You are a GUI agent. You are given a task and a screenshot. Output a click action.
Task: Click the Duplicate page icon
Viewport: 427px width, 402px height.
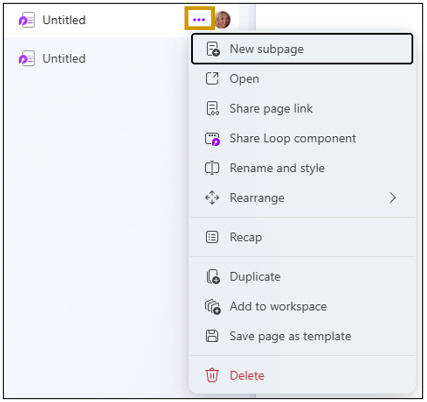(x=213, y=277)
